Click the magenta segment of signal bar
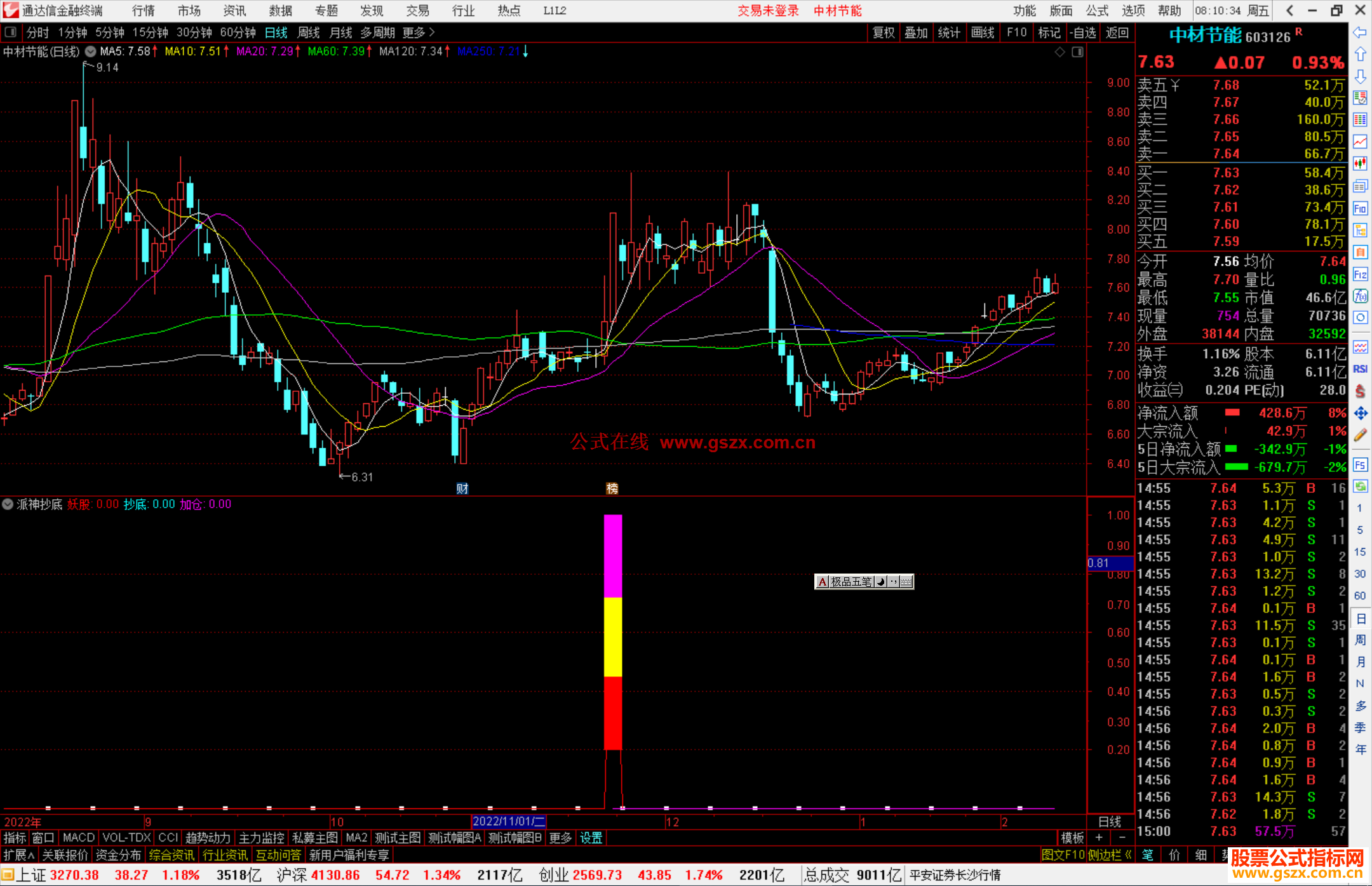 tap(612, 556)
